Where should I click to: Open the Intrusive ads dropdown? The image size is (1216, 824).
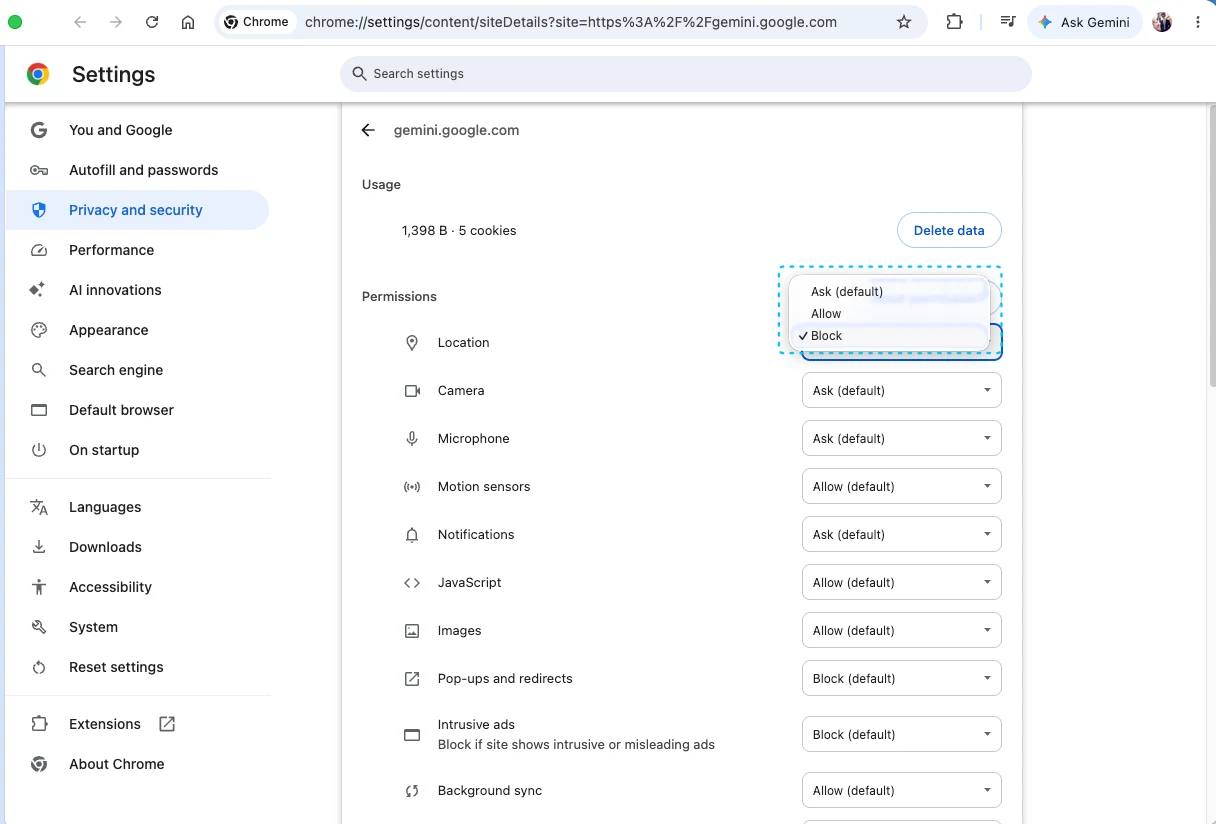tap(902, 735)
